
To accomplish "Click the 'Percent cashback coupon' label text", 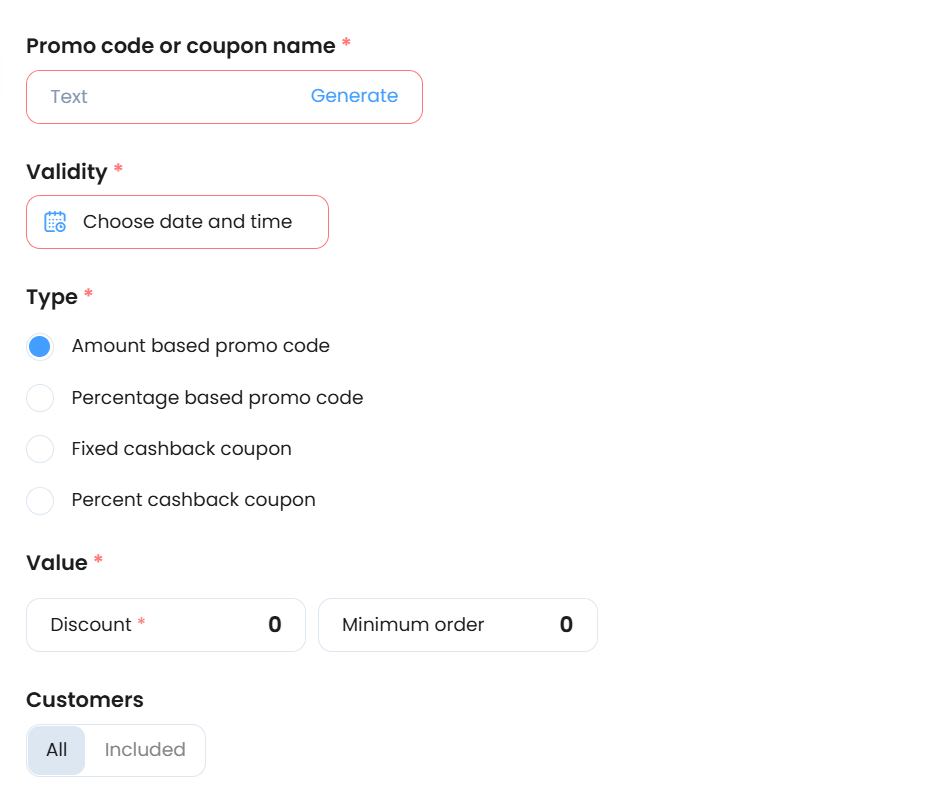I will coord(194,500).
